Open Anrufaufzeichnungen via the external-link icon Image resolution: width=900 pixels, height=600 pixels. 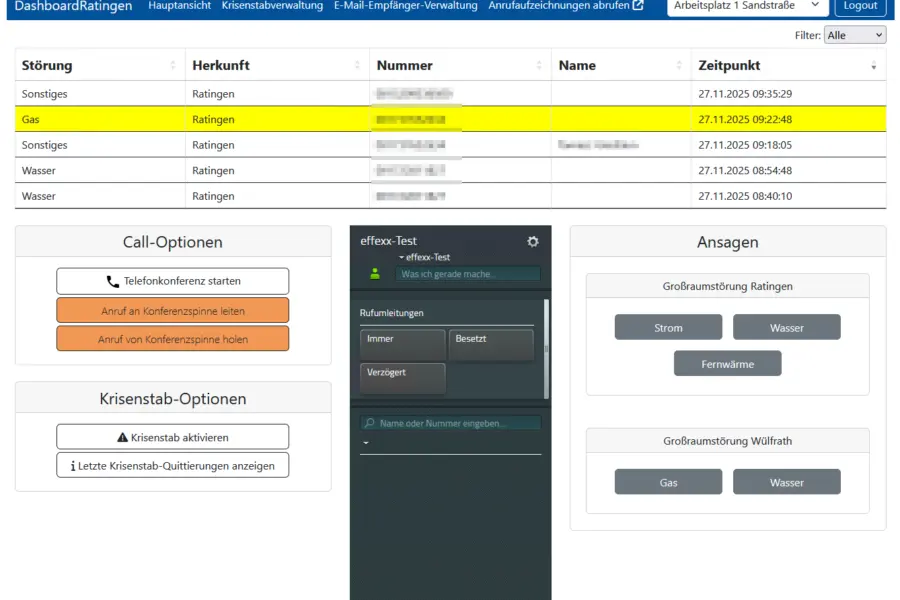click(x=637, y=5)
